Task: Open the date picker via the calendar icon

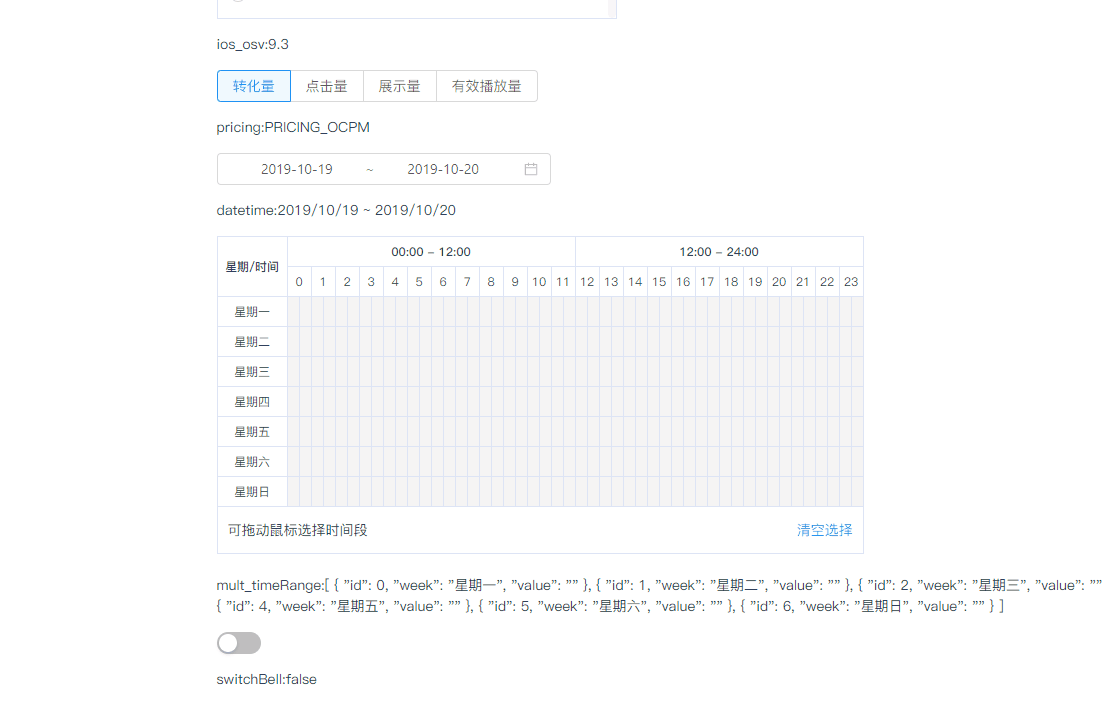Action: coord(530,169)
